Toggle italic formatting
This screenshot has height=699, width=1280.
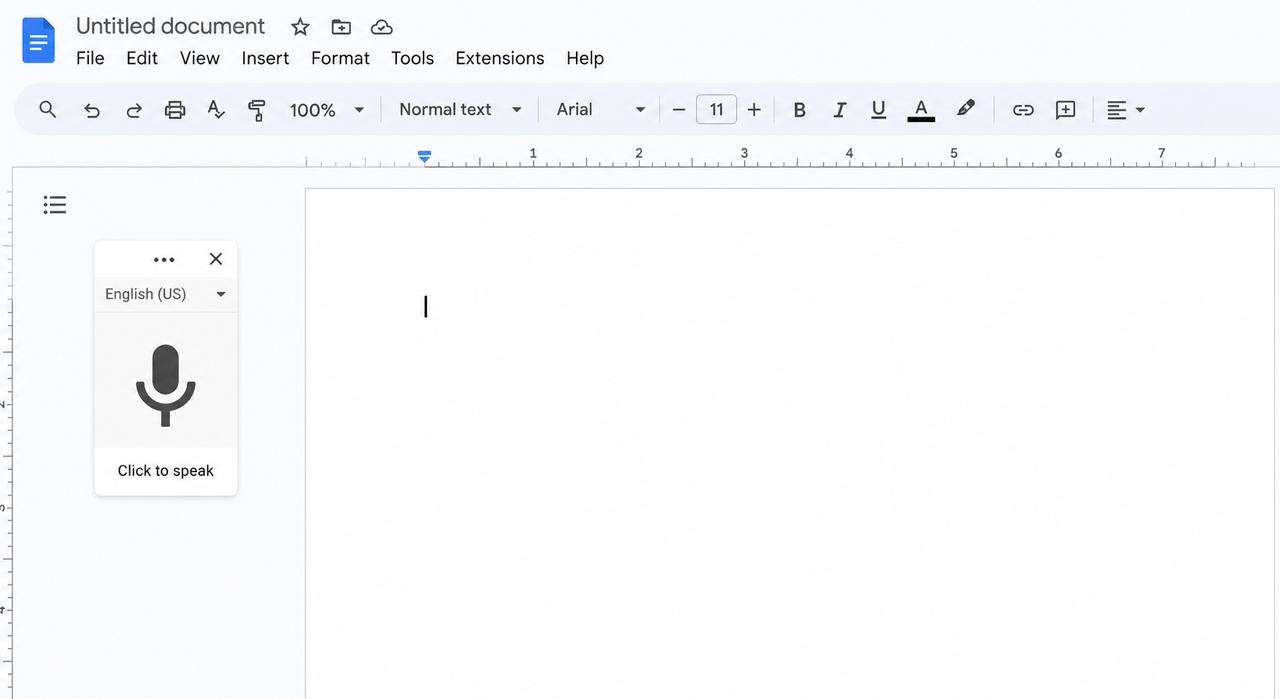point(840,110)
